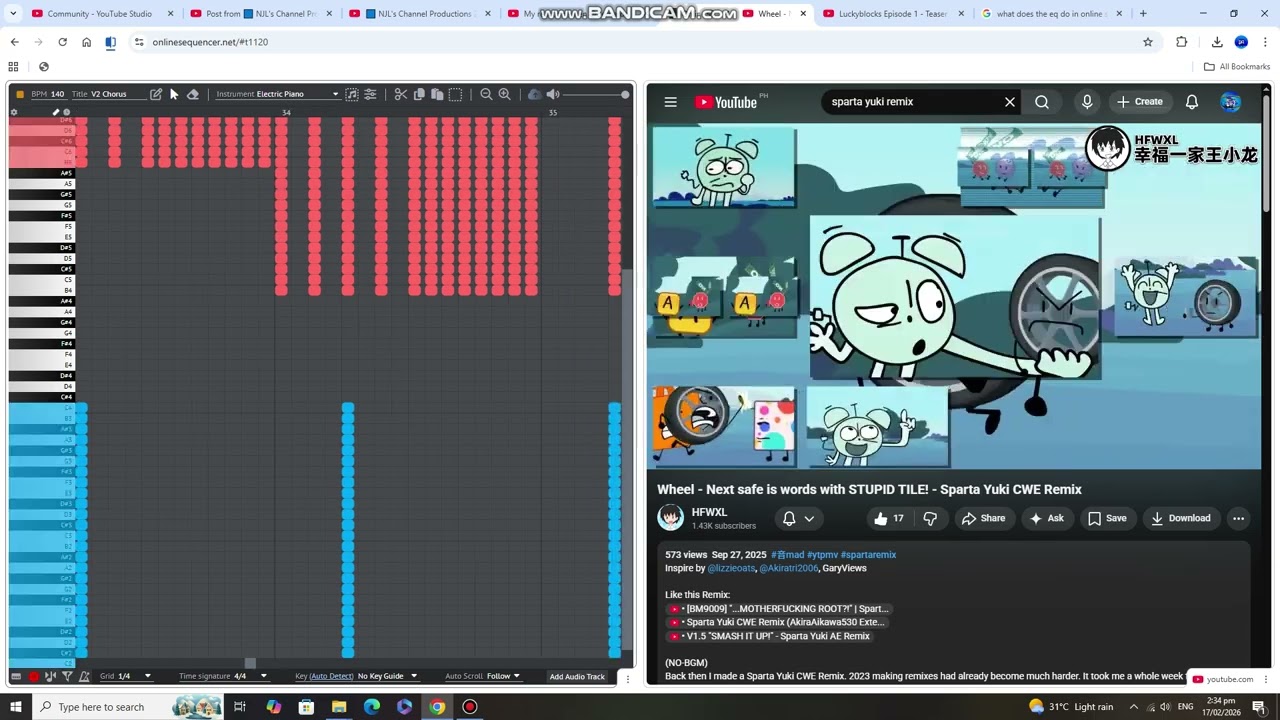
Task: Paste notes using clipboard icon
Action: pyautogui.click(x=437, y=94)
